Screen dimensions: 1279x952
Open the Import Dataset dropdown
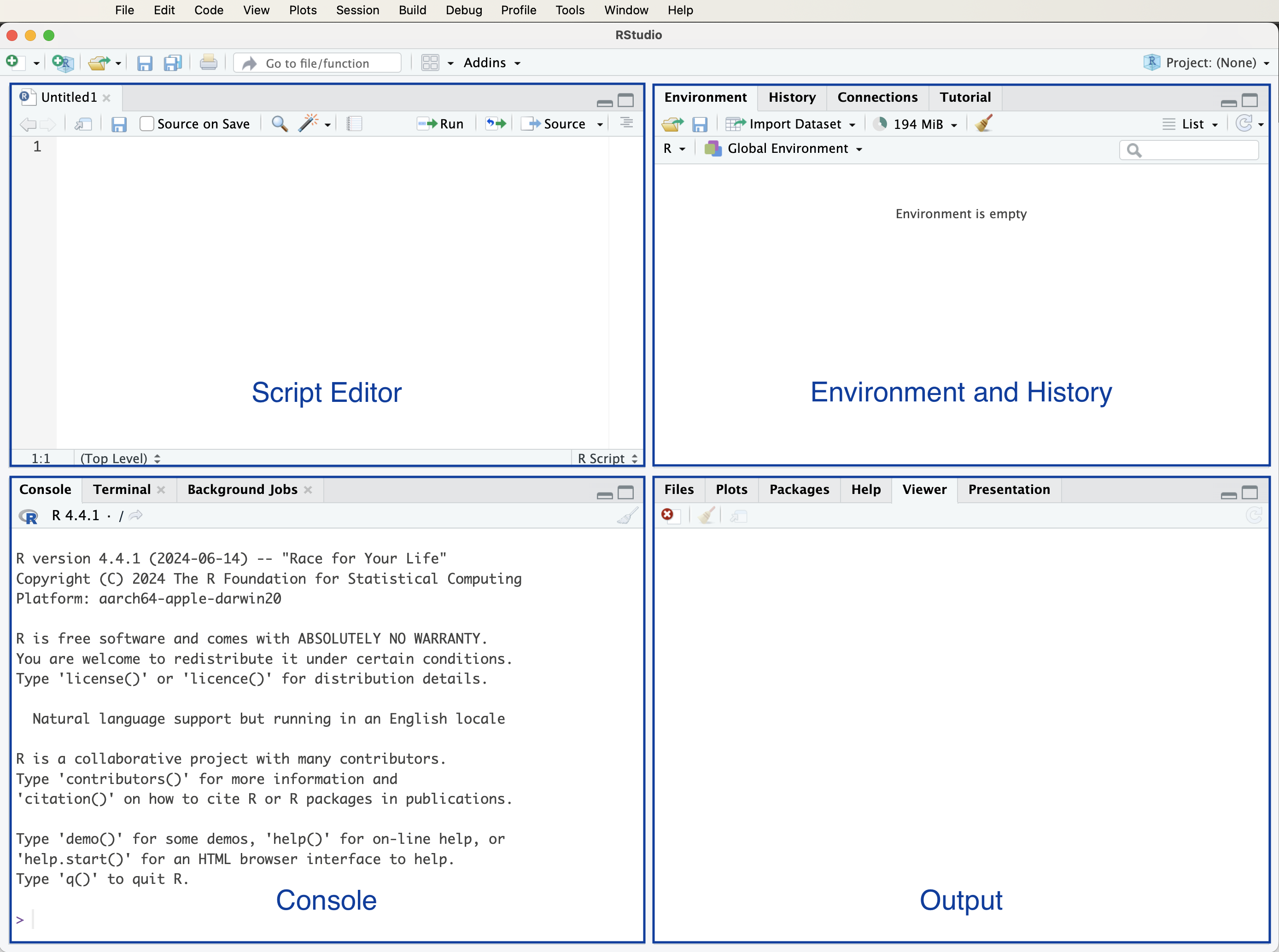tap(791, 124)
